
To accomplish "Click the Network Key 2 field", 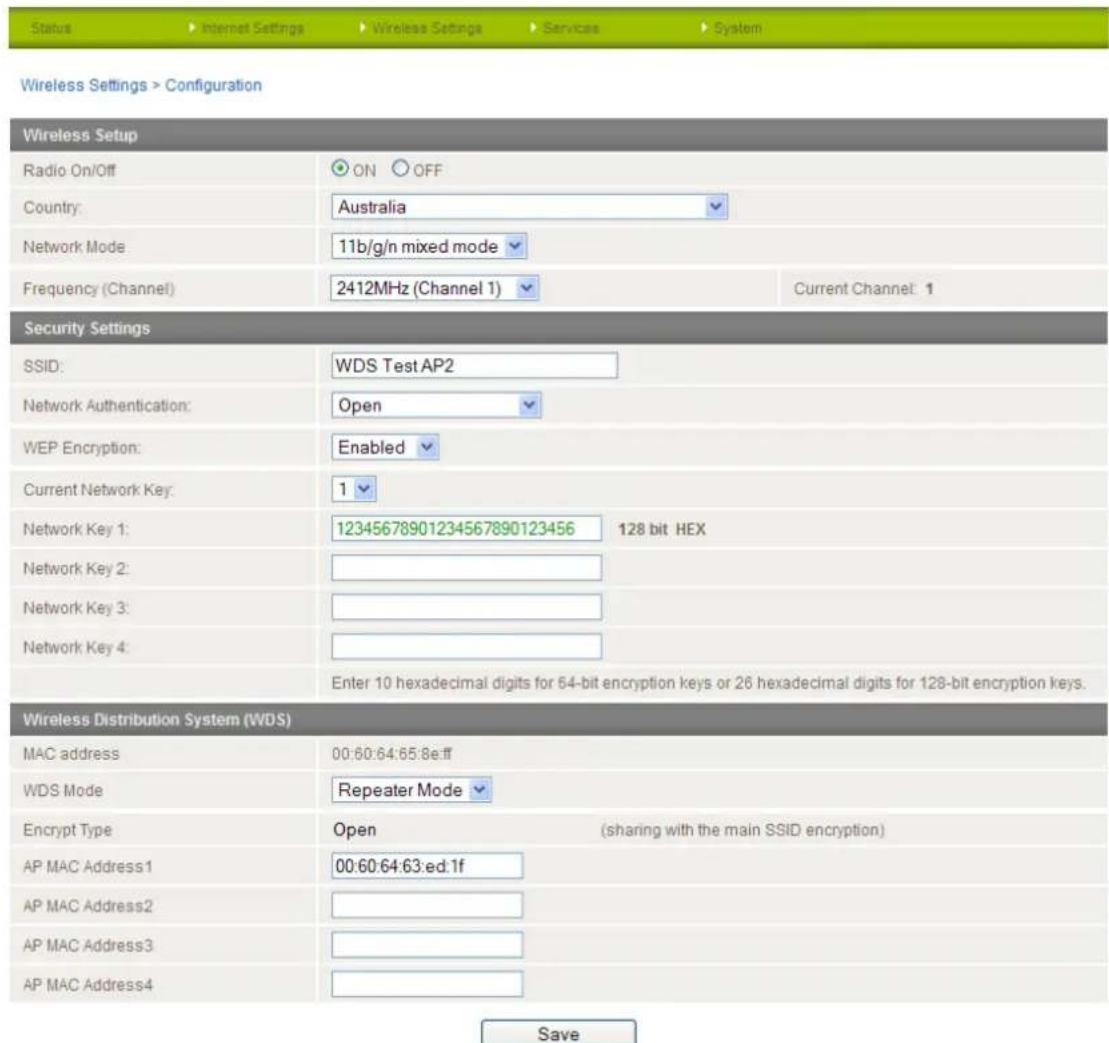I will pyautogui.click(x=466, y=568).
